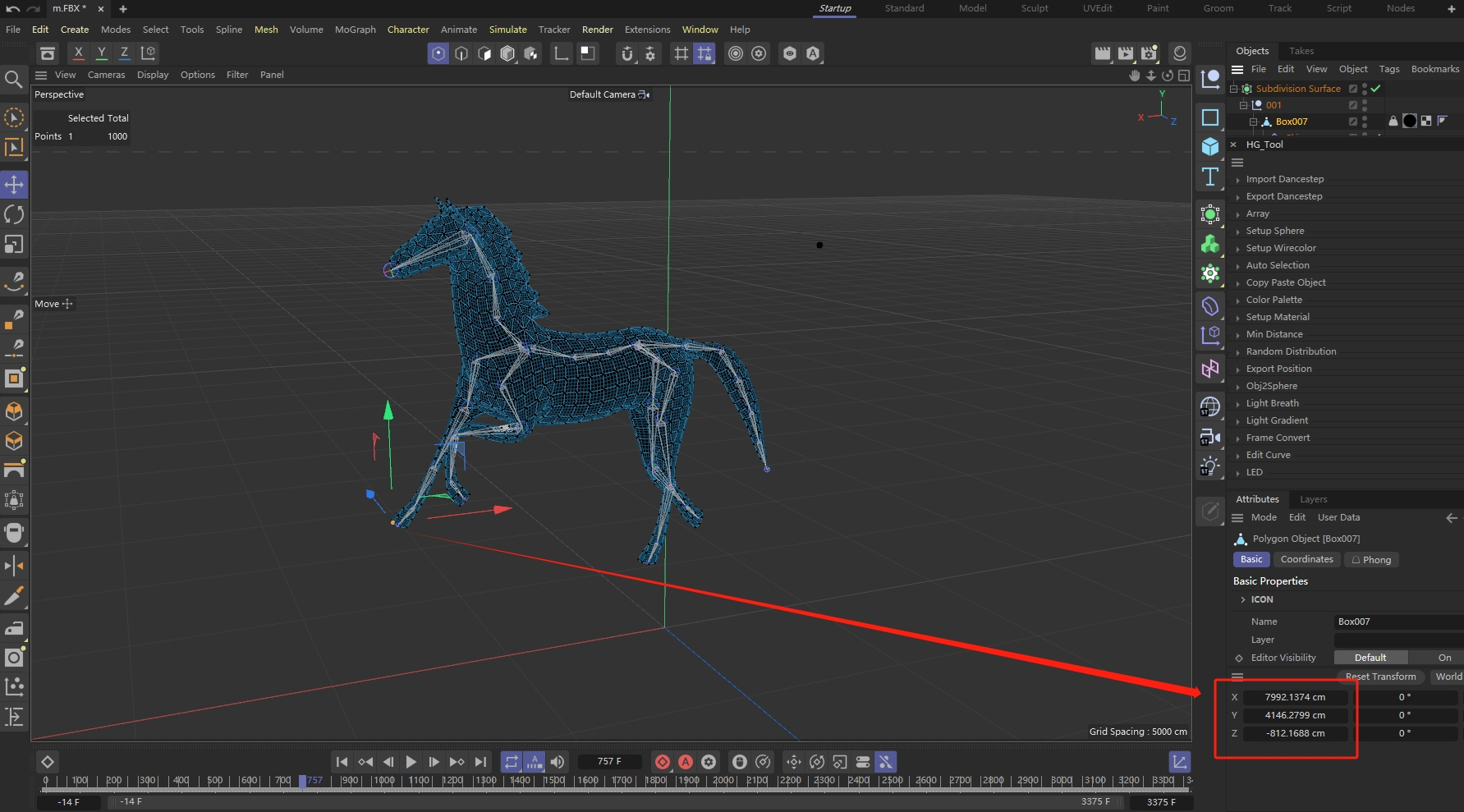1464x812 pixels.
Task: Expand the ICON properties group
Action: pos(1243,599)
